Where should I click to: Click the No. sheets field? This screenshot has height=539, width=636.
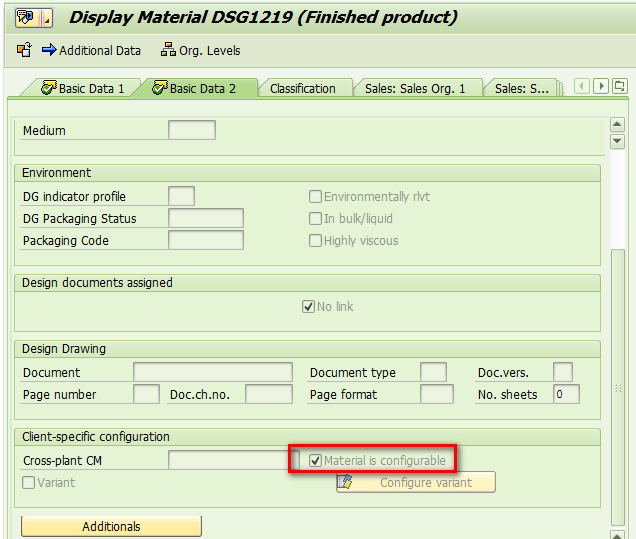coord(566,394)
